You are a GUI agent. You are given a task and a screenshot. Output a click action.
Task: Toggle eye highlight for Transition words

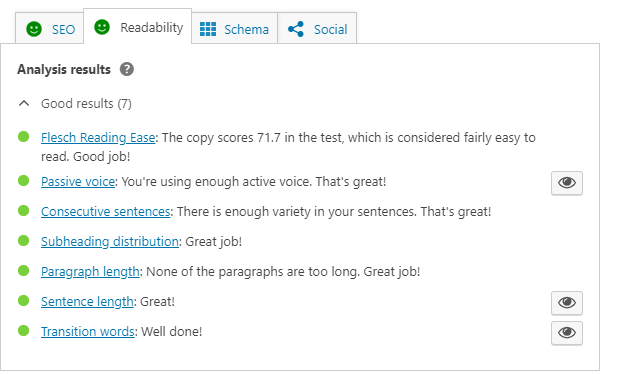tap(567, 333)
